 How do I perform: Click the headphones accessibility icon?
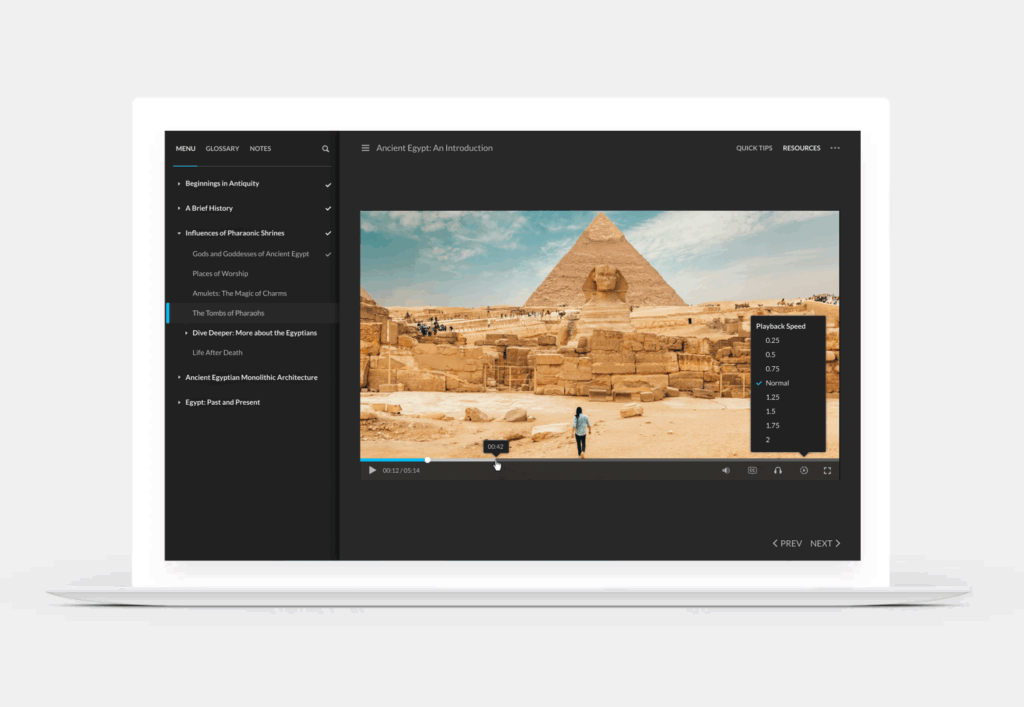point(778,470)
